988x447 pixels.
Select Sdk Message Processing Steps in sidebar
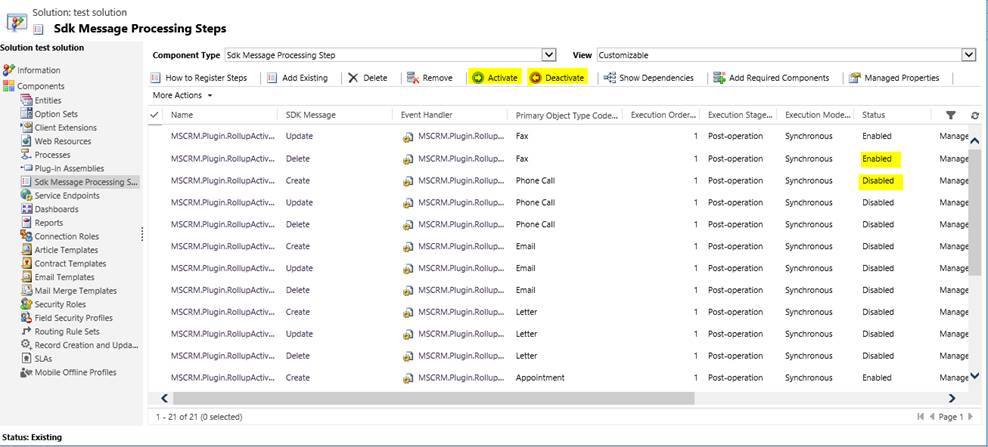[x=79, y=182]
